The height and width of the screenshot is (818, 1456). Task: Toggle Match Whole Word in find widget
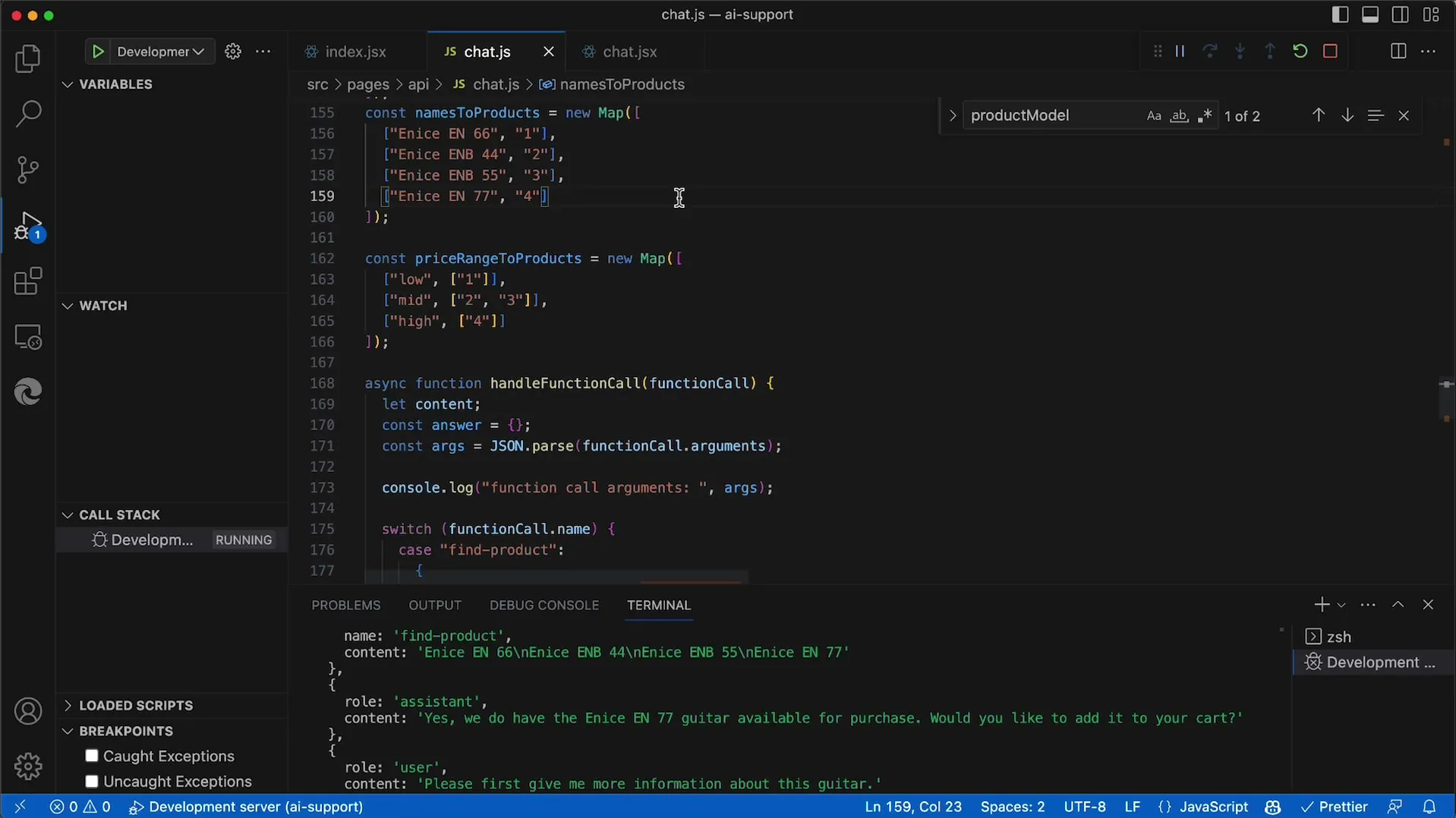[x=1179, y=115]
